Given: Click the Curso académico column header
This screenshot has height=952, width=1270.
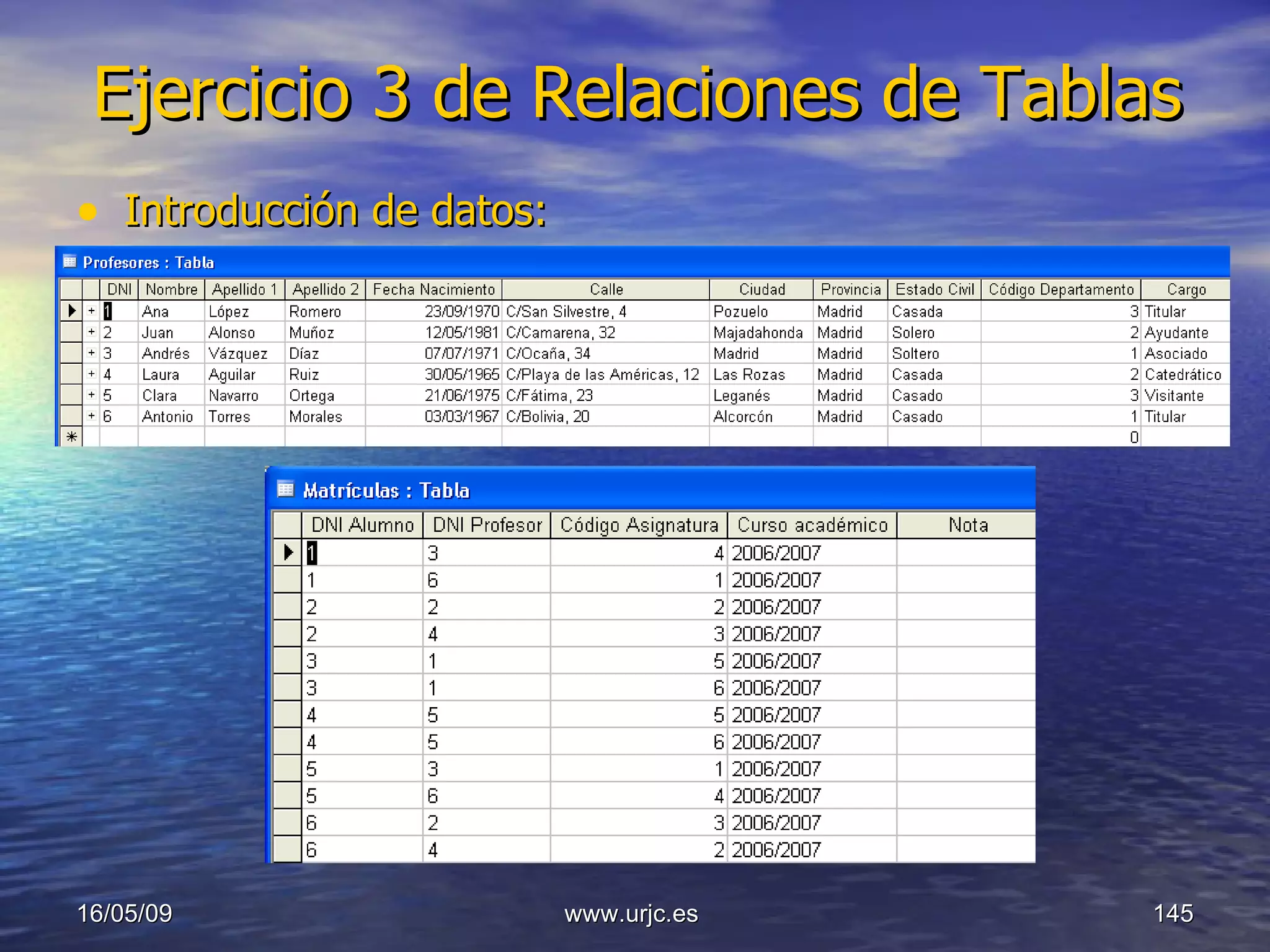Looking at the screenshot, I should click(x=812, y=525).
